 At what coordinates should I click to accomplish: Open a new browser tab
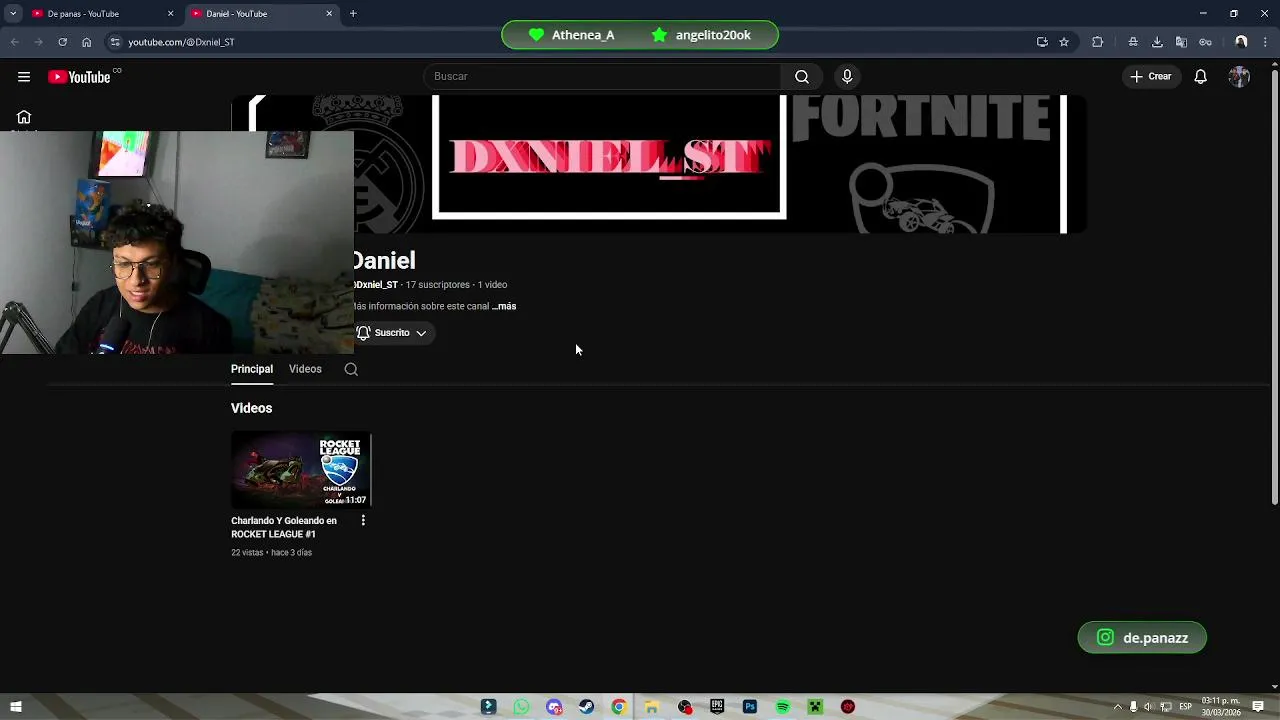coord(353,14)
